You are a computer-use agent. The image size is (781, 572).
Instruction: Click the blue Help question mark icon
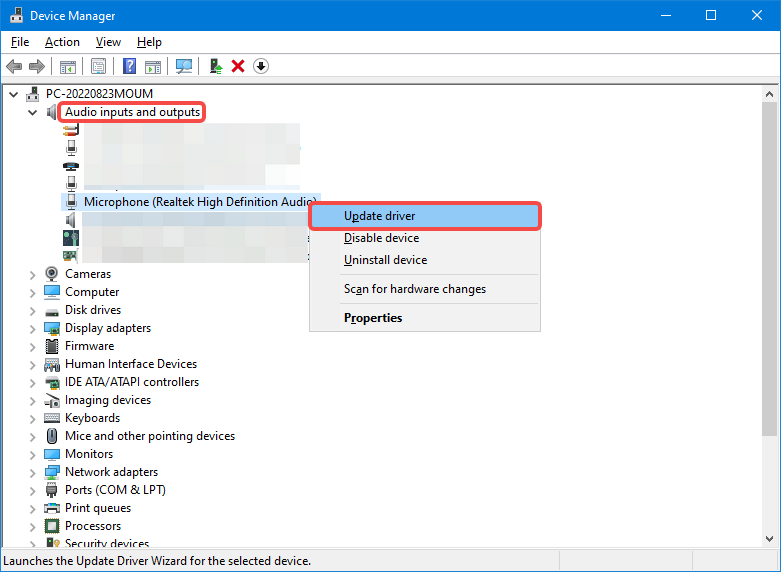(x=130, y=66)
